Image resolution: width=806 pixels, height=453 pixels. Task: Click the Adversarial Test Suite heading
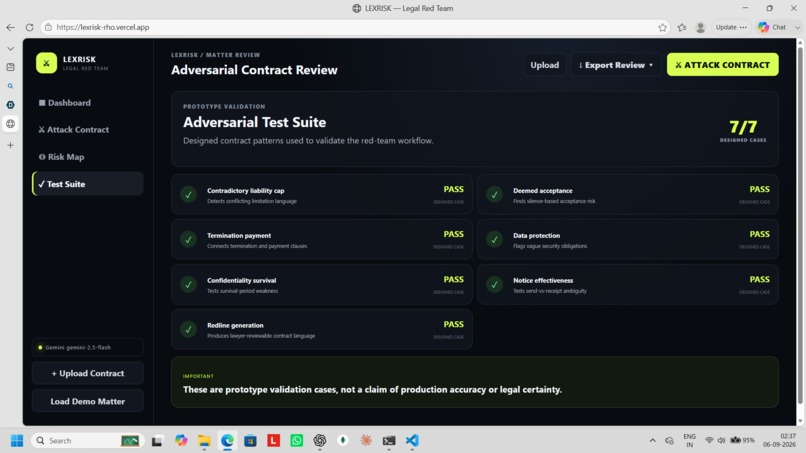pos(254,122)
